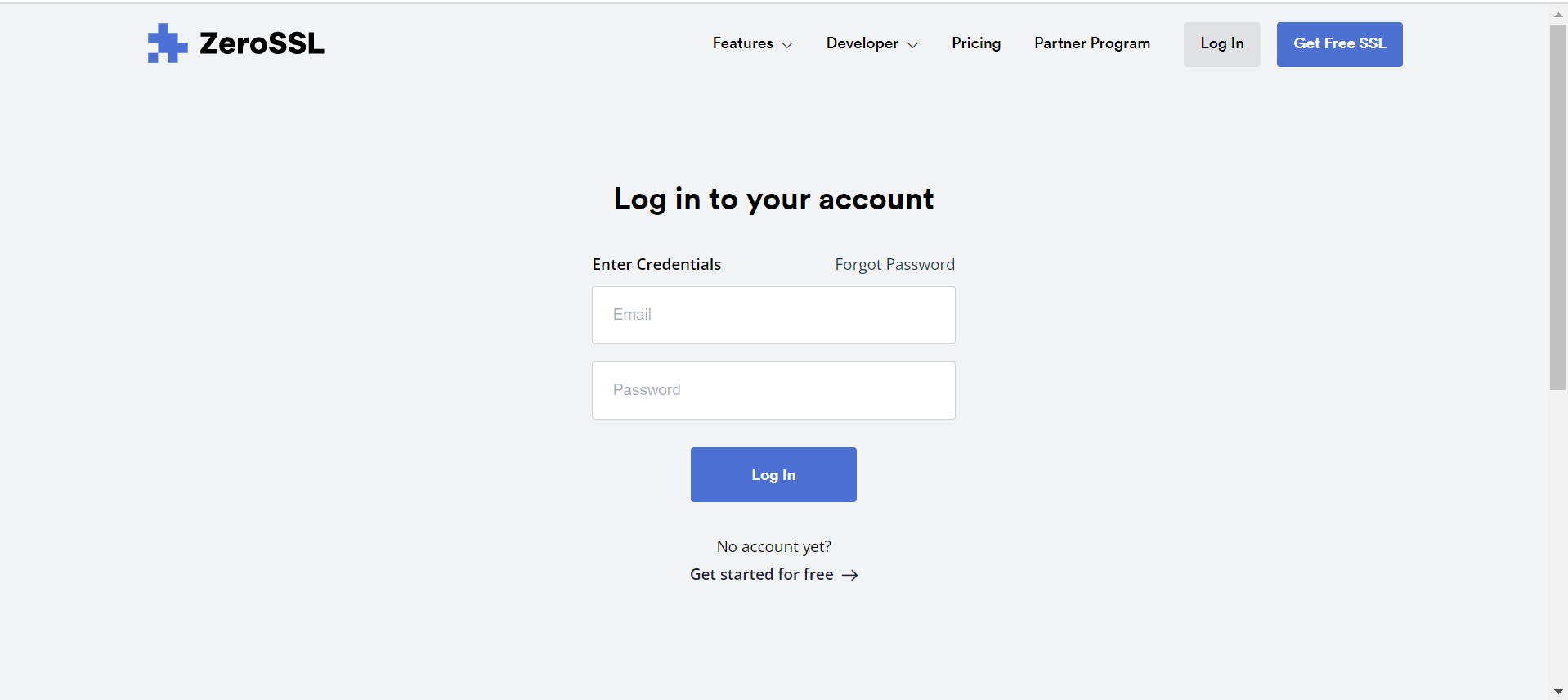
Task: Expand the Features dropdown chevron
Action: coord(787,45)
